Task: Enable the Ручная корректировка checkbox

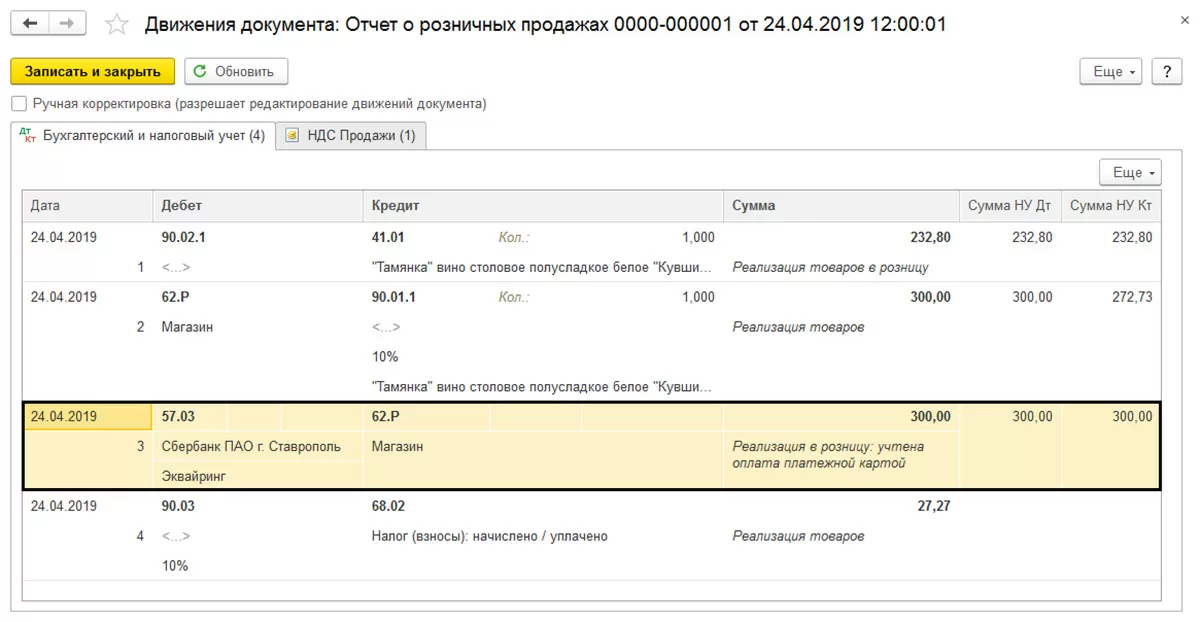Action: click(19, 104)
